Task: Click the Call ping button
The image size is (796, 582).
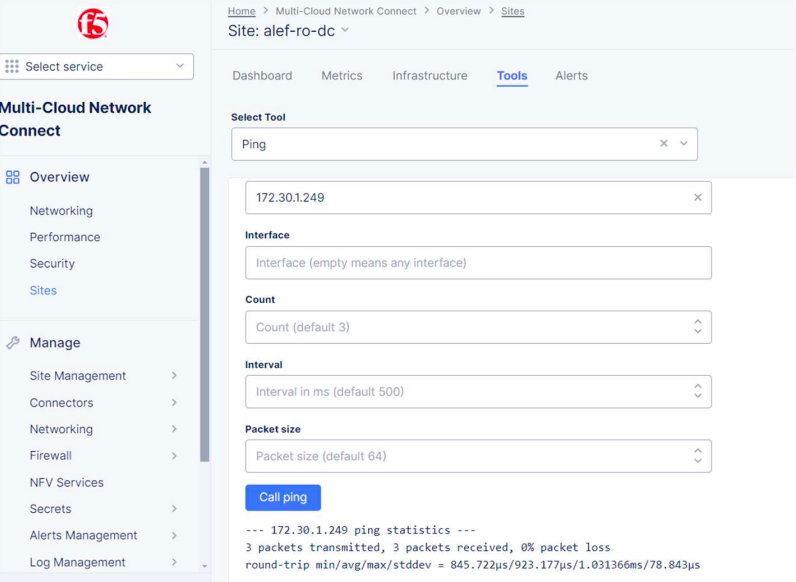Action: (283, 497)
